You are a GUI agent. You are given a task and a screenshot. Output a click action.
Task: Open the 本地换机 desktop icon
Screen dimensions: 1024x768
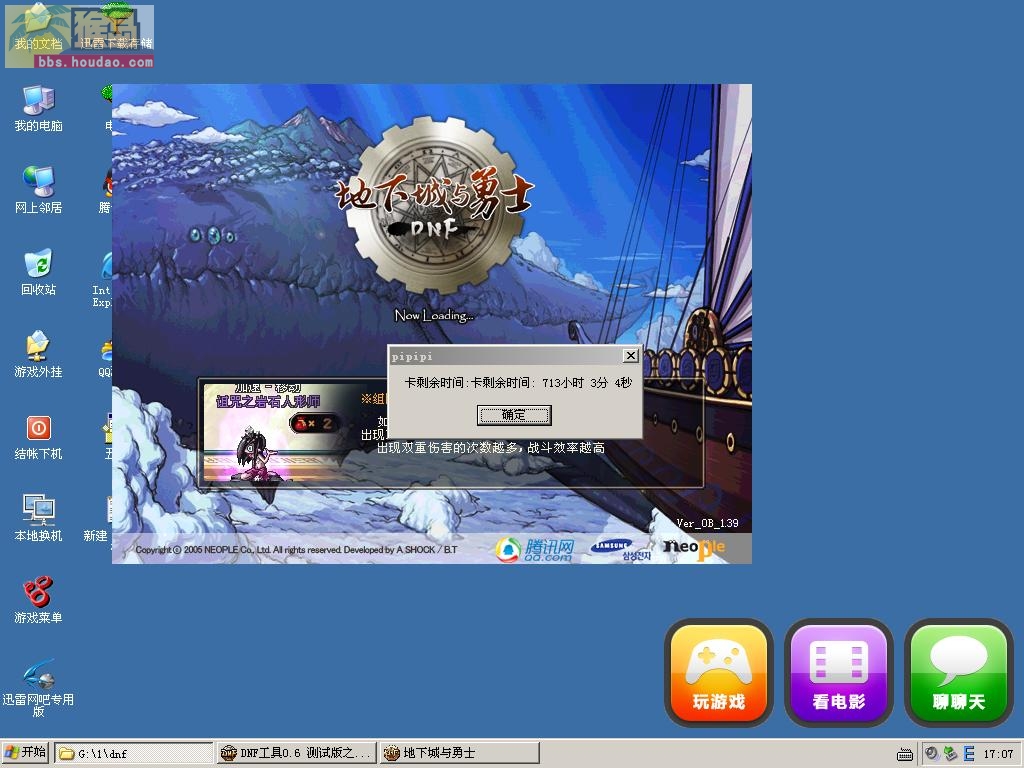[39, 519]
